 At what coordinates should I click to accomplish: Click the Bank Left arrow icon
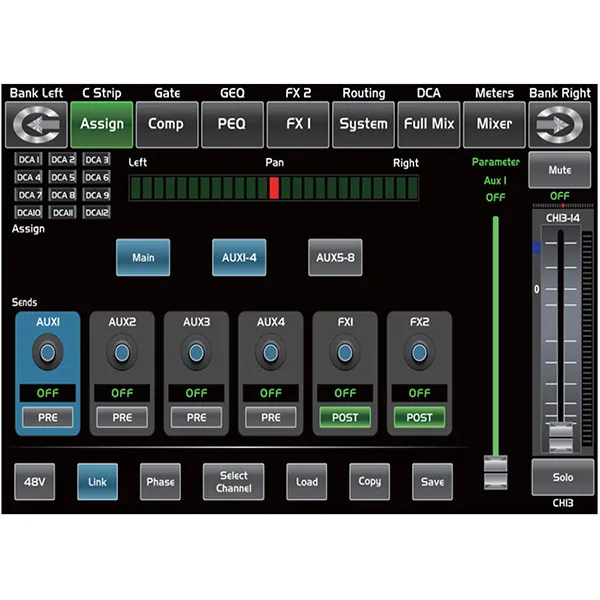point(35,124)
